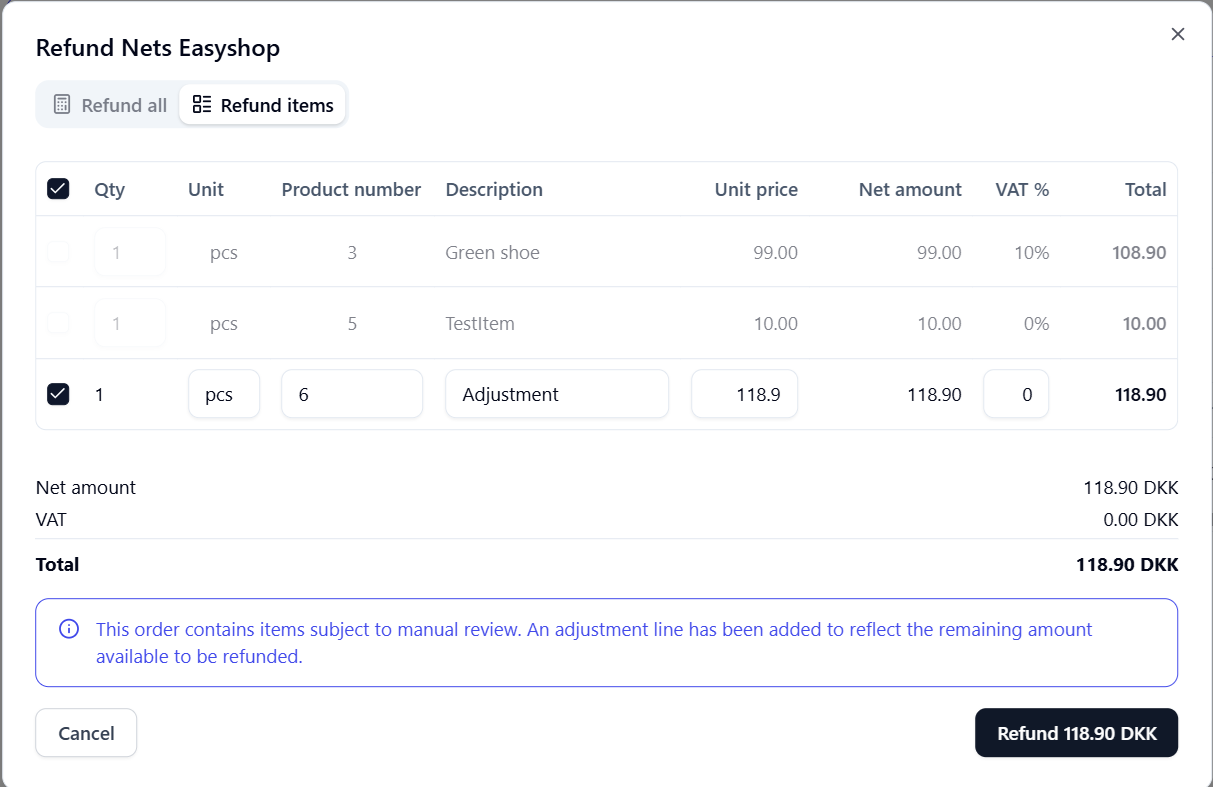The height and width of the screenshot is (787, 1217).
Task: Close the Refund Nets Easyshop dialog
Action: (1178, 34)
